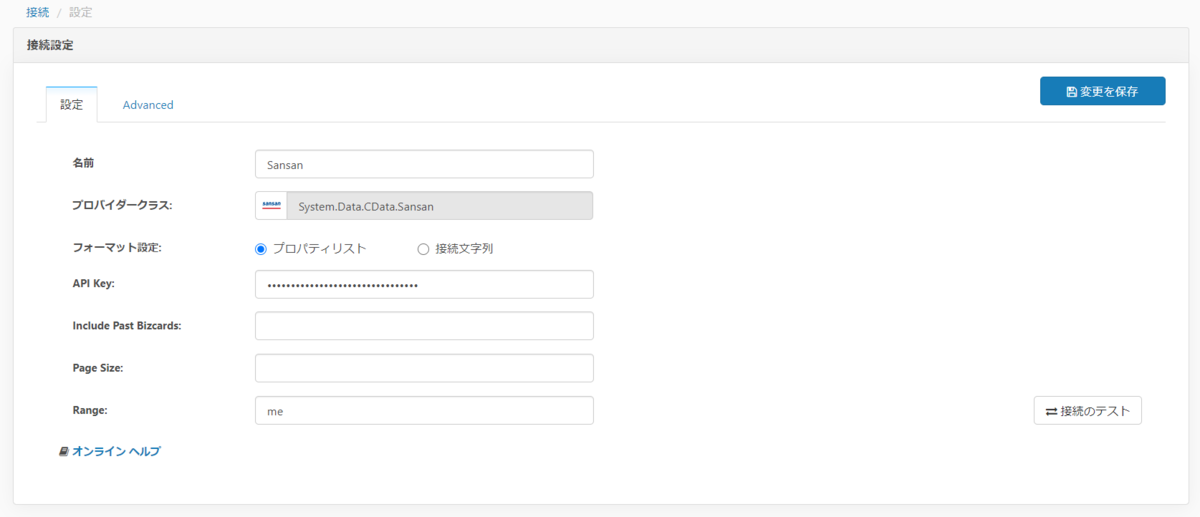Click the フォーマット設定: label
Screen dimensions: 1200x517
click(117, 248)
